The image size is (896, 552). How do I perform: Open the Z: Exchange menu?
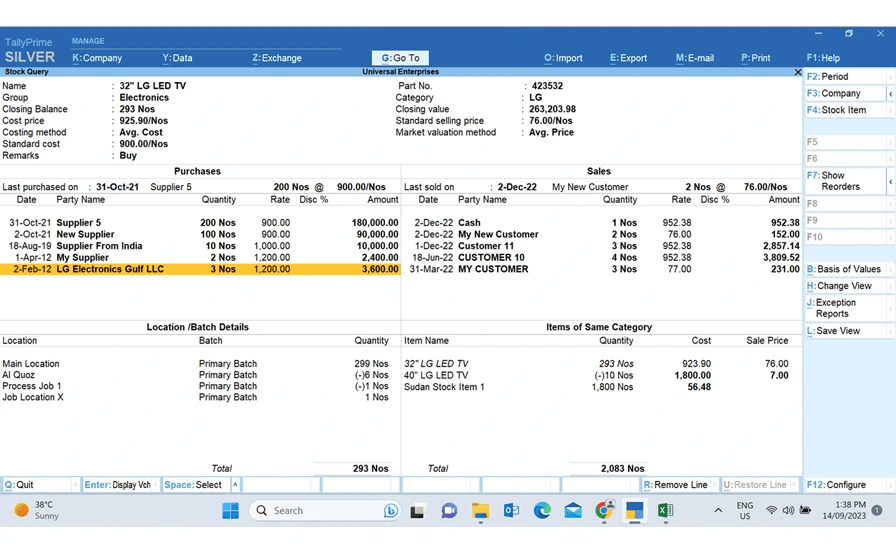[277, 58]
